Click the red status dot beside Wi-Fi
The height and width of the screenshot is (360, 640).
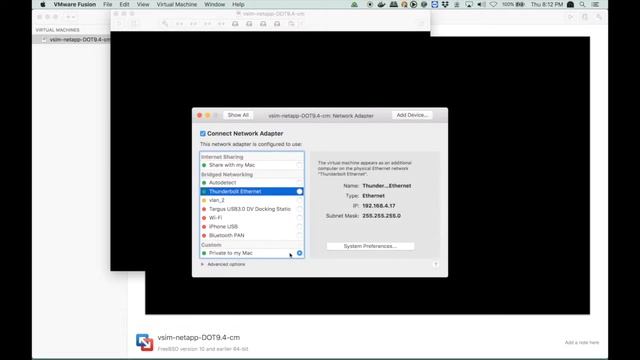click(x=204, y=218)
